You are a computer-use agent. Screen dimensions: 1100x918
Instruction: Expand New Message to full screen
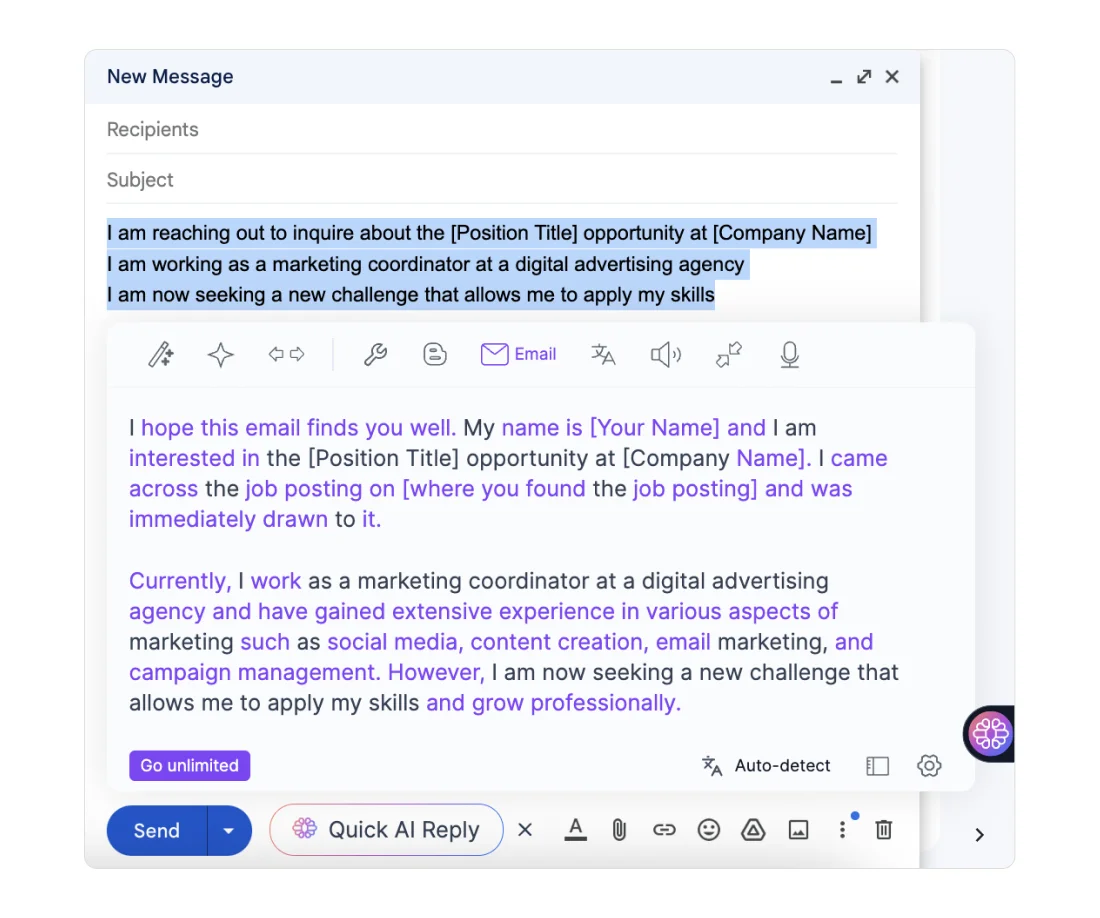pos(864,76)
